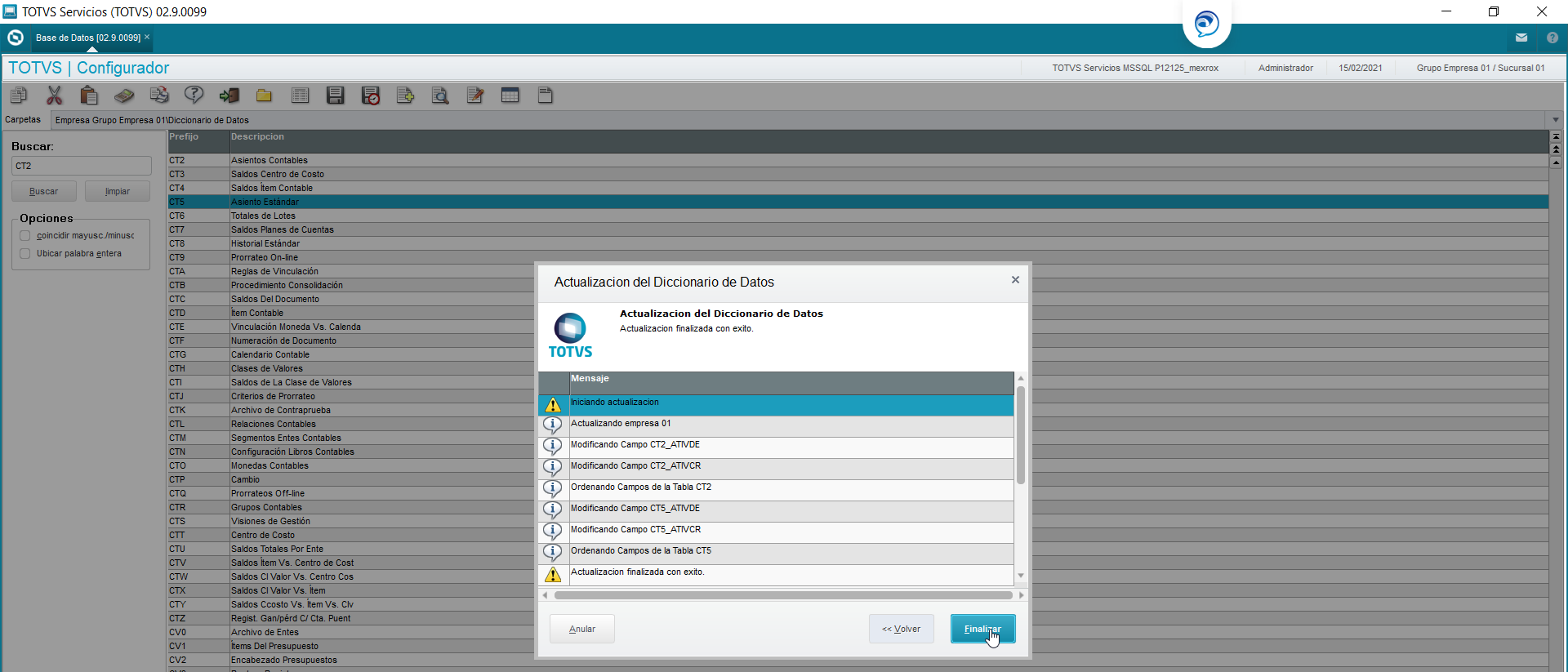Screen dimensions: 1568x672
Task: Open the chat assistant bubble at the top
Action: coord(1206,23)
